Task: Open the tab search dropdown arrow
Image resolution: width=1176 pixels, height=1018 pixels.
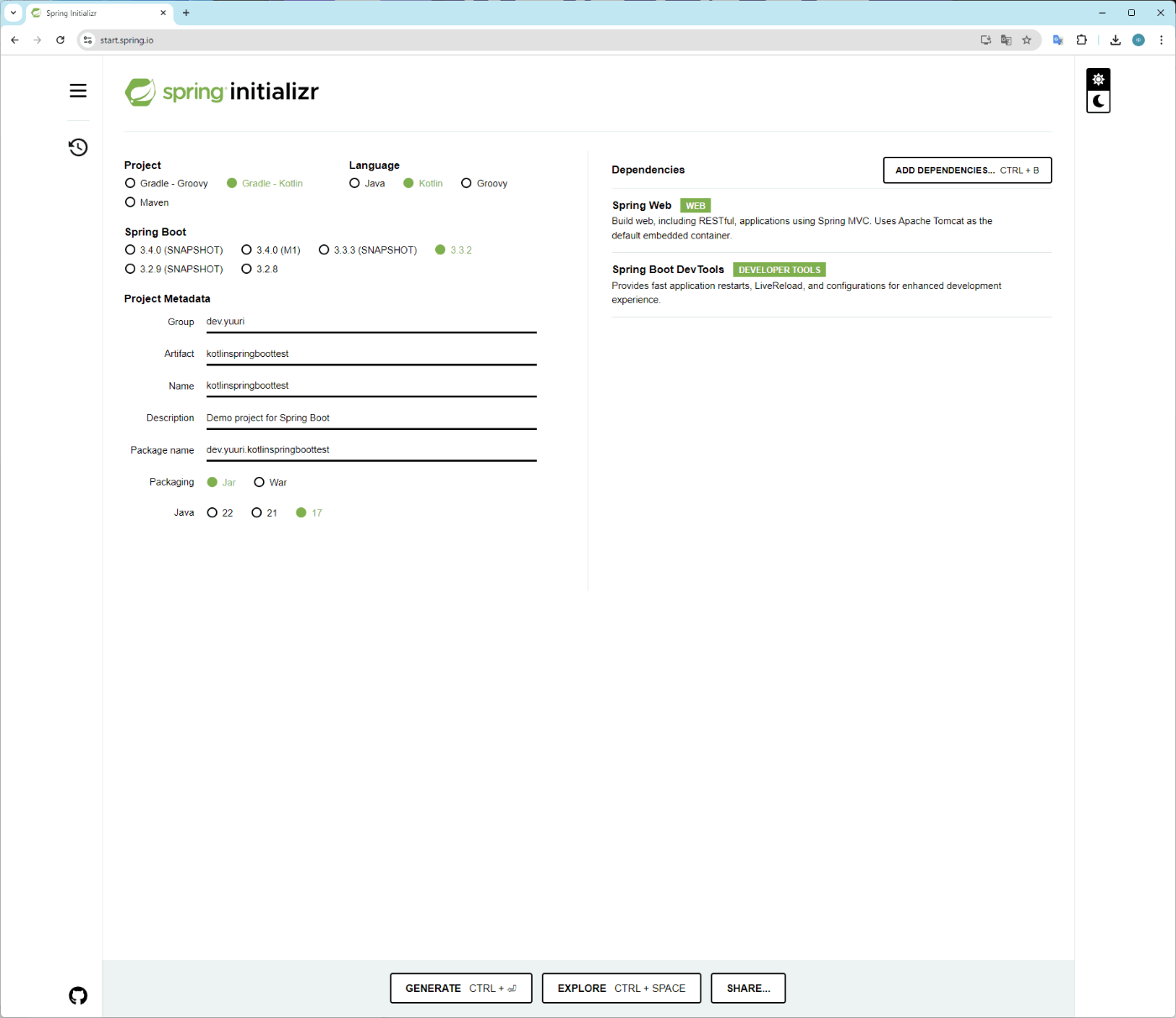Action: [13, 13]
